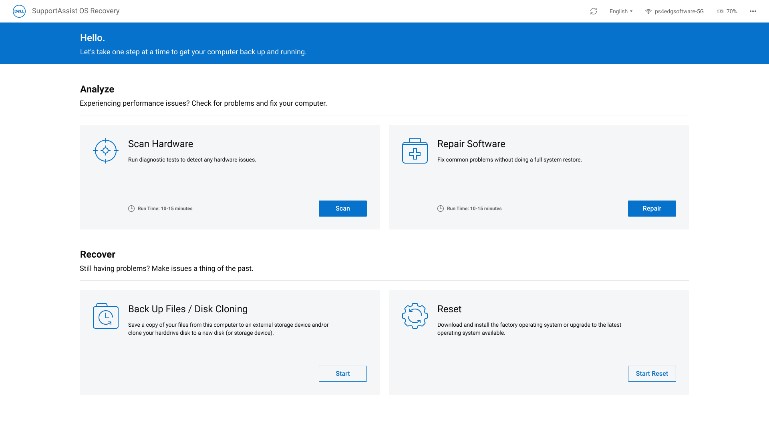Click the Scan Hardware crosshair icon

pyautogui.click(x=105, y=151)
